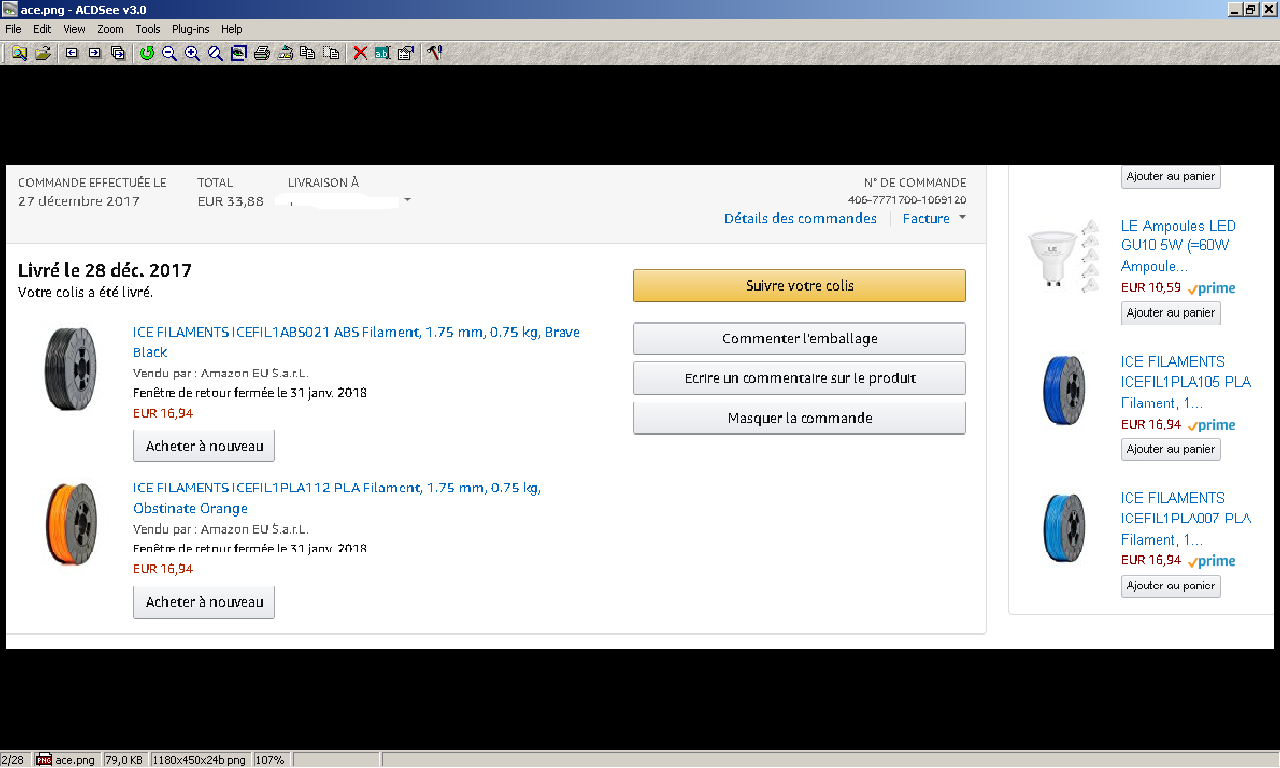
Task: Click Acheter à nouveau for ABS Brave Black
Action: pos(204,446)
